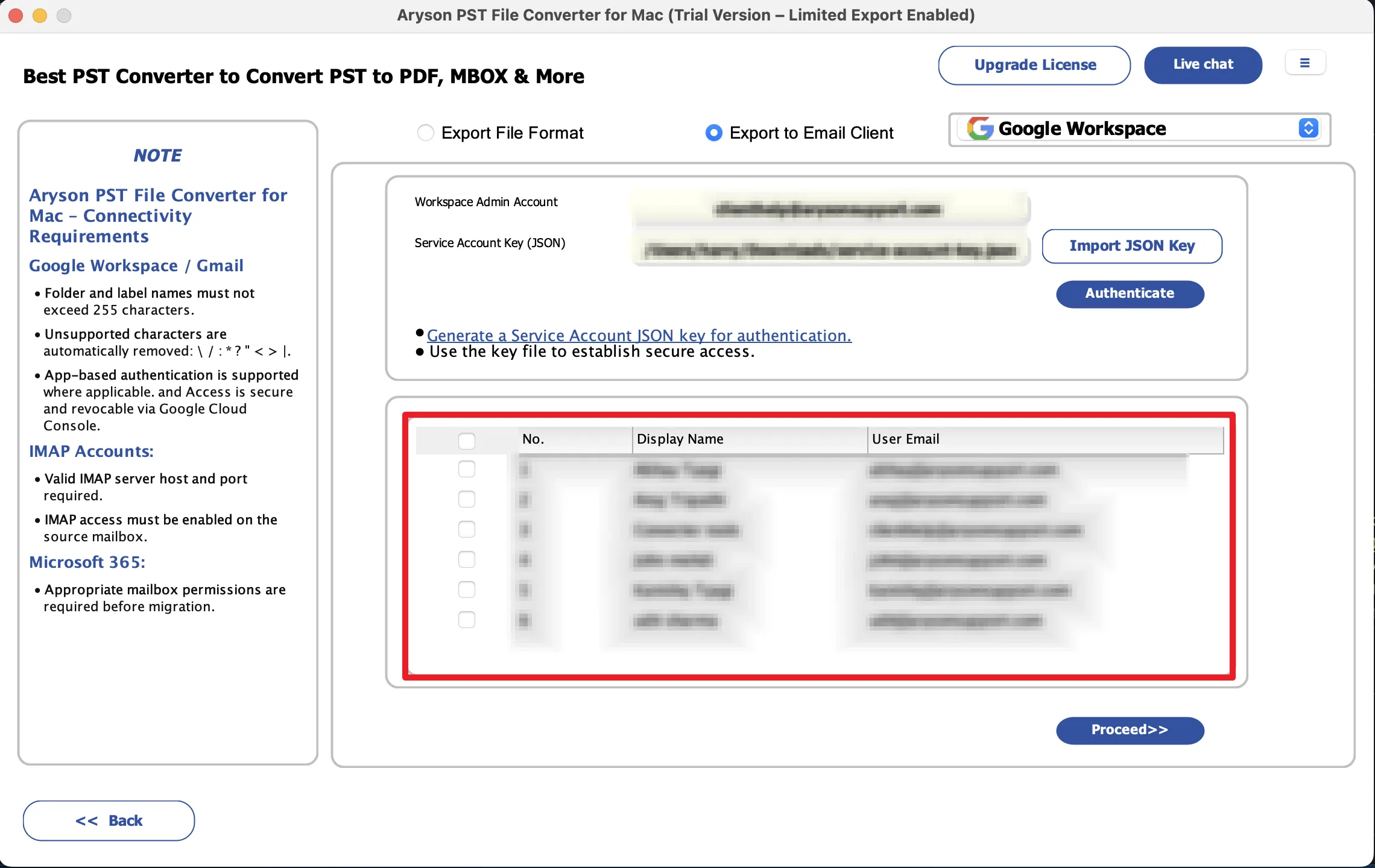This screenshot has width=1375, height=868.
Task: Open the Generate a Service Account JSON key link
Action: coord(639,335)
